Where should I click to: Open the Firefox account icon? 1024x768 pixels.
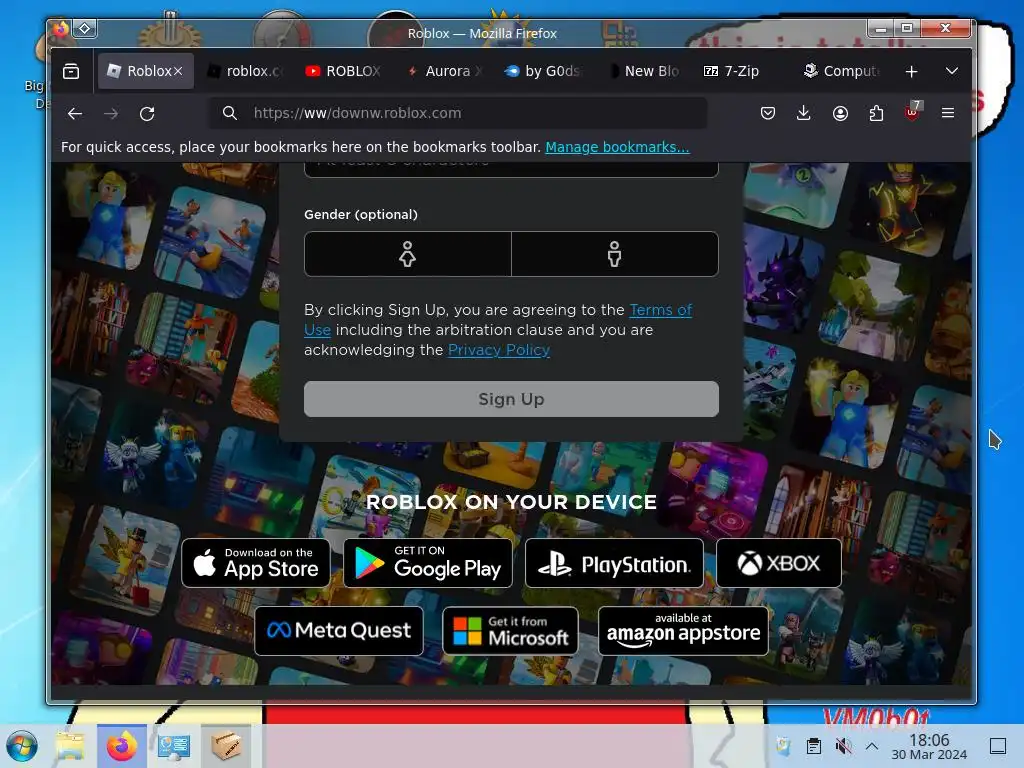(840, 114)
